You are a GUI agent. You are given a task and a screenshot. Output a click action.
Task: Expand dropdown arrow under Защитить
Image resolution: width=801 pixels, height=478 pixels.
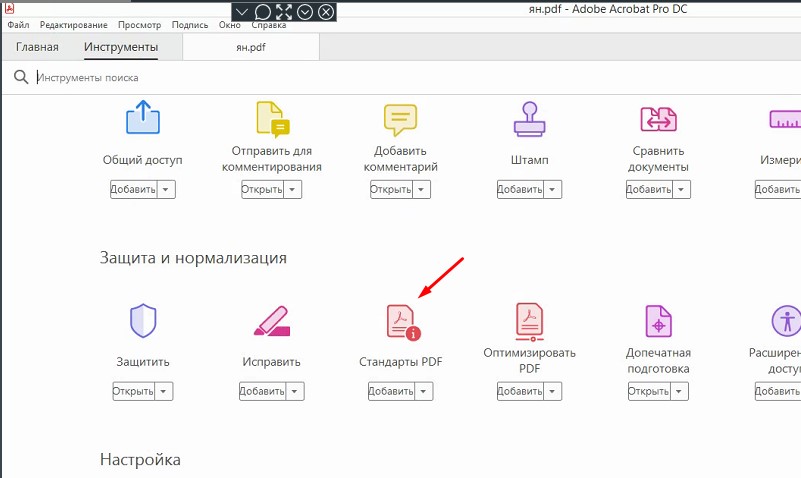164,391
